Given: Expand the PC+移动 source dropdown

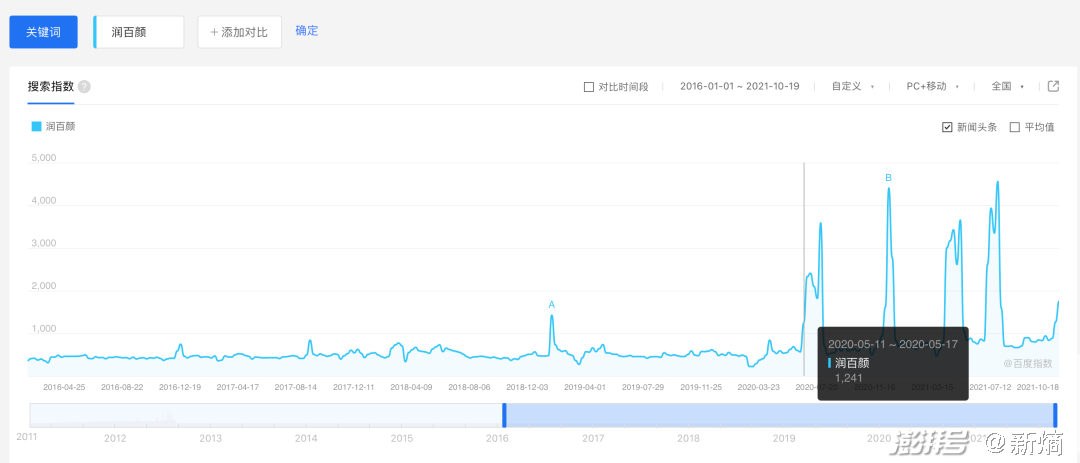Looking at the screenshot, I should [931, 87].
